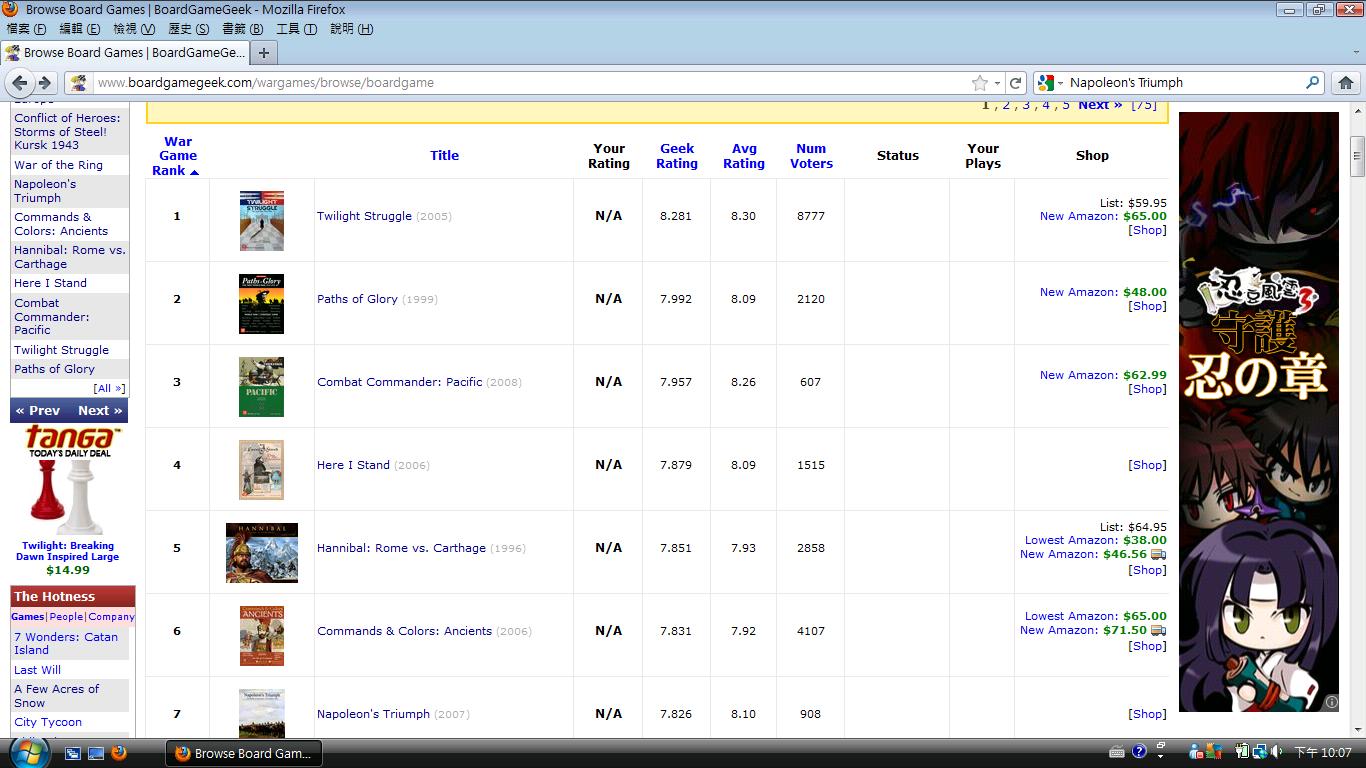Open Commands & Colors: Ancients cover thumbnail
Viewport: 1366px width, 768px height.
click(x=262, y=635)
